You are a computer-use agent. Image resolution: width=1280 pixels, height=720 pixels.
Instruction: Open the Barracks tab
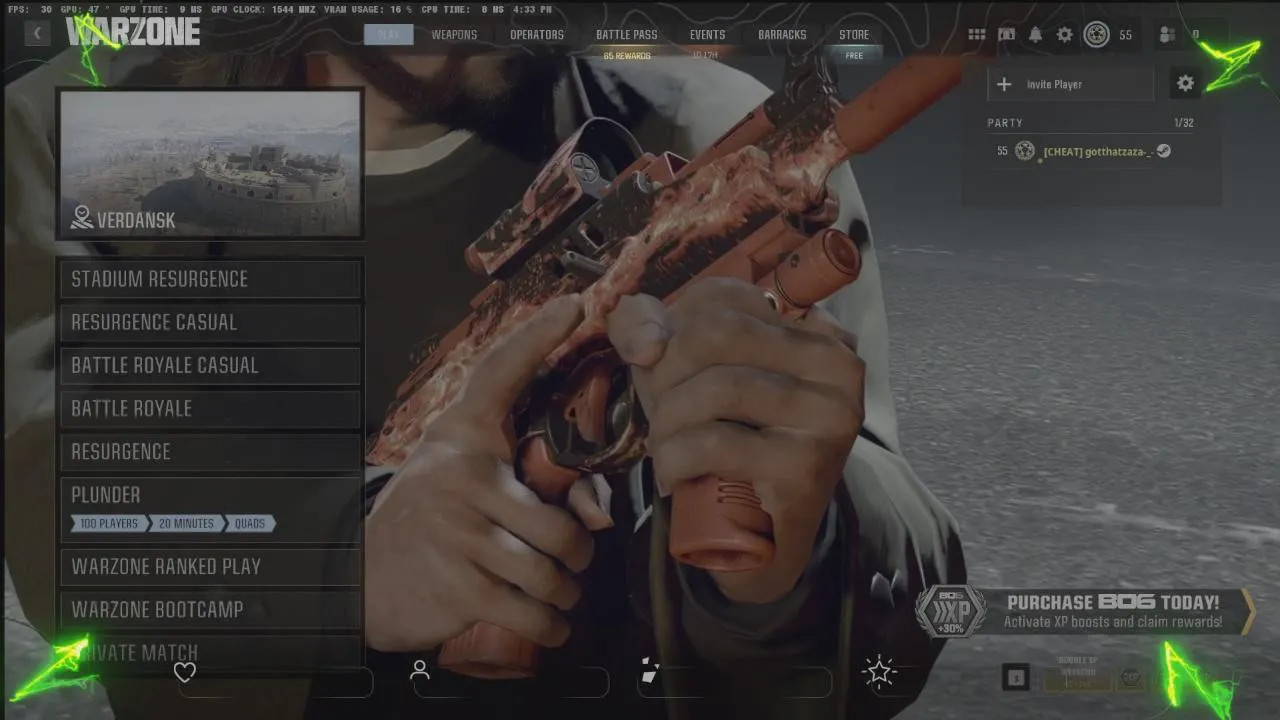point(782,34)
